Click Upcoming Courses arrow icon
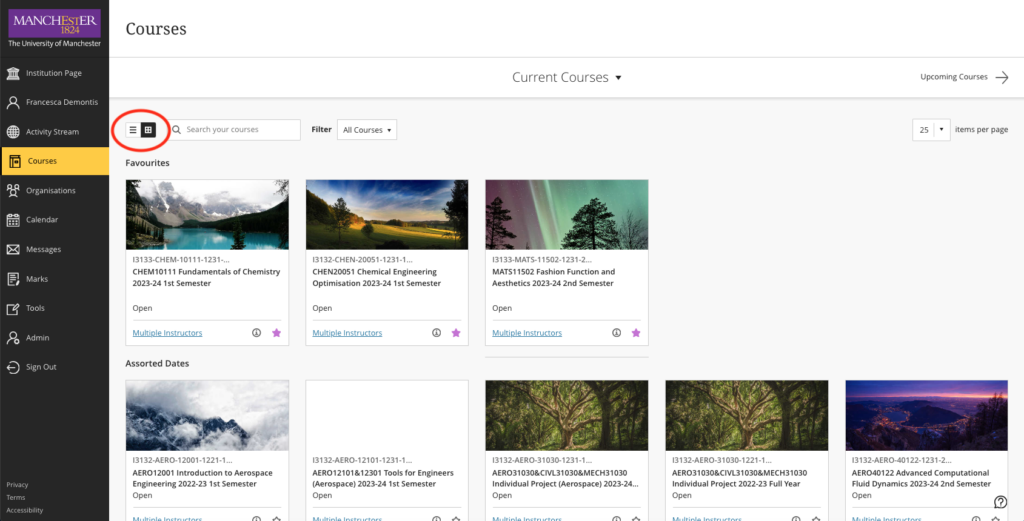 pyautogui.click(x=1002, y=78)
